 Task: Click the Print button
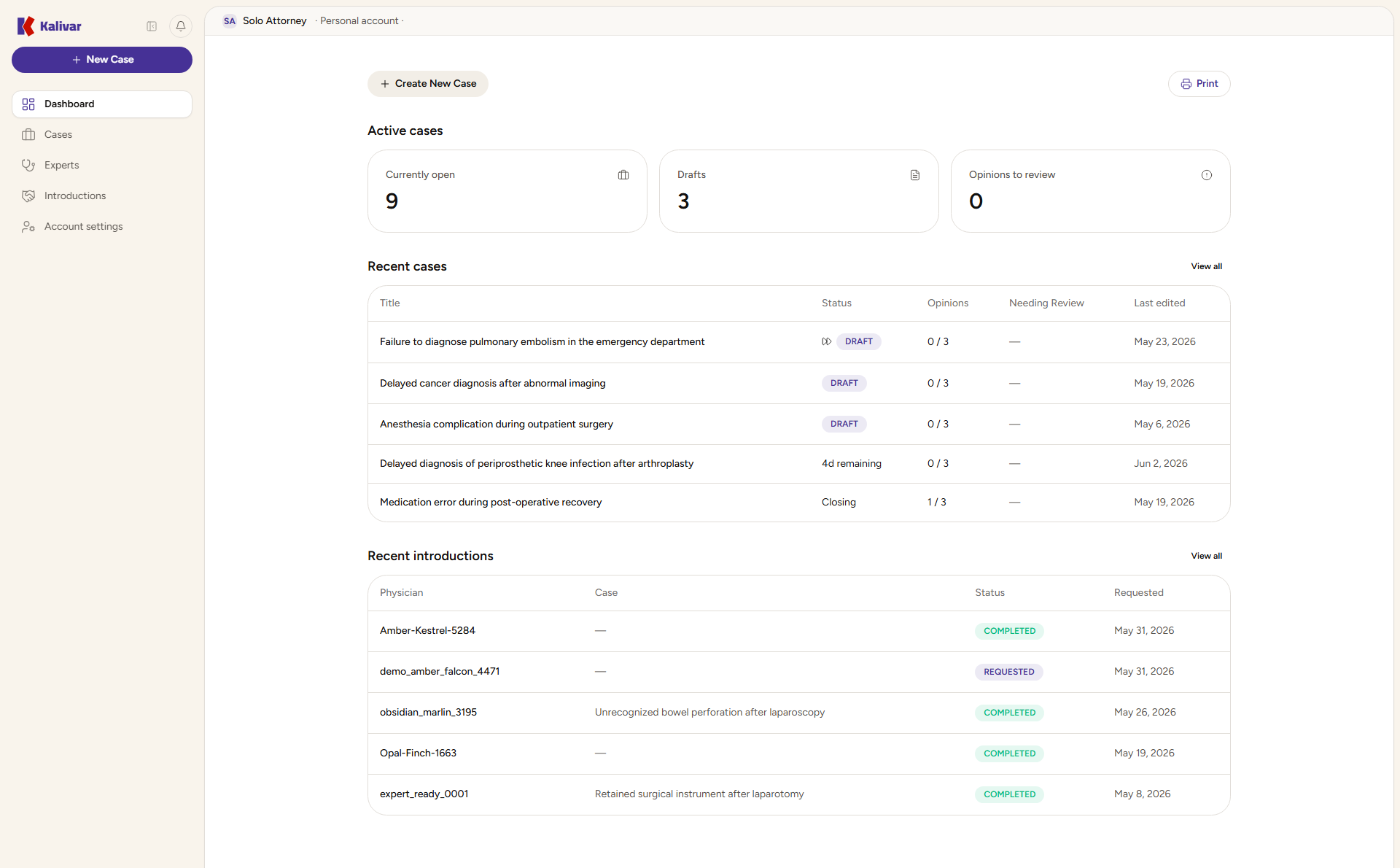[1199, 84]
